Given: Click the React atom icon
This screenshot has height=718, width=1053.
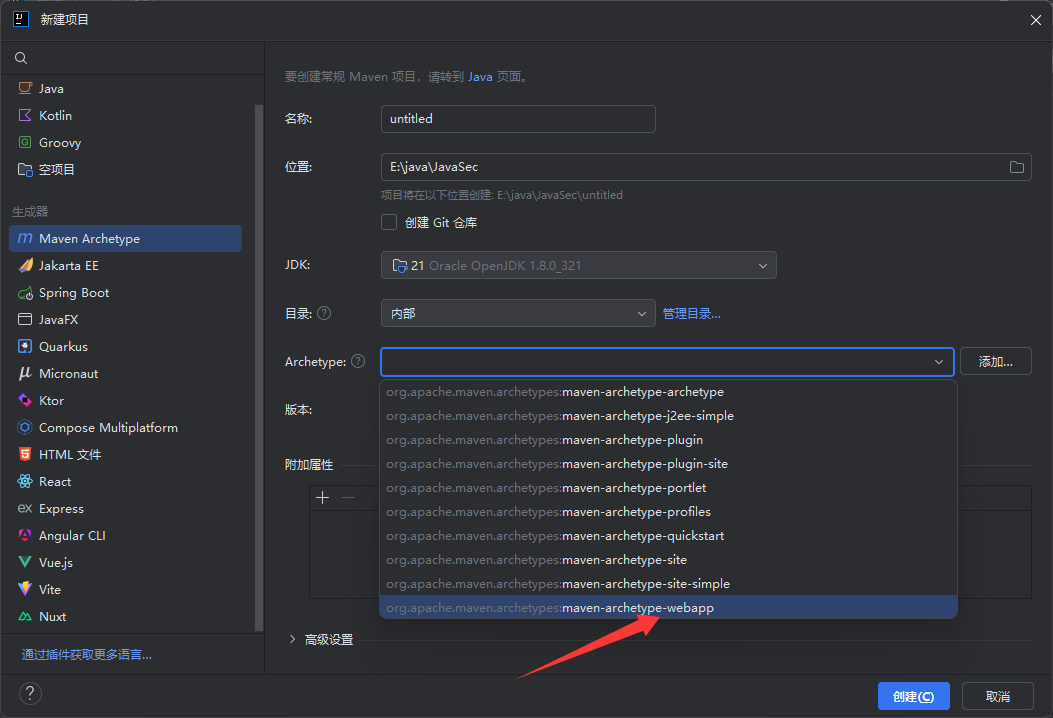Looking at the screenshot, I should pos(25,482).
